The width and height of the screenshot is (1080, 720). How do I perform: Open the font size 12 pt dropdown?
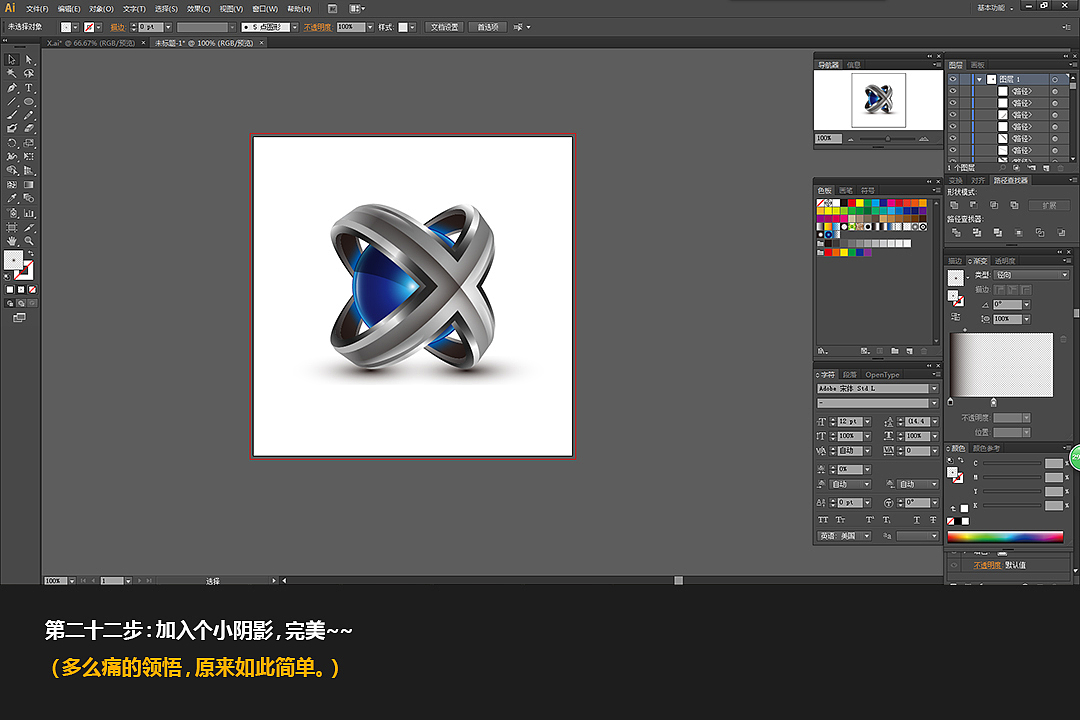coord(867,422)
